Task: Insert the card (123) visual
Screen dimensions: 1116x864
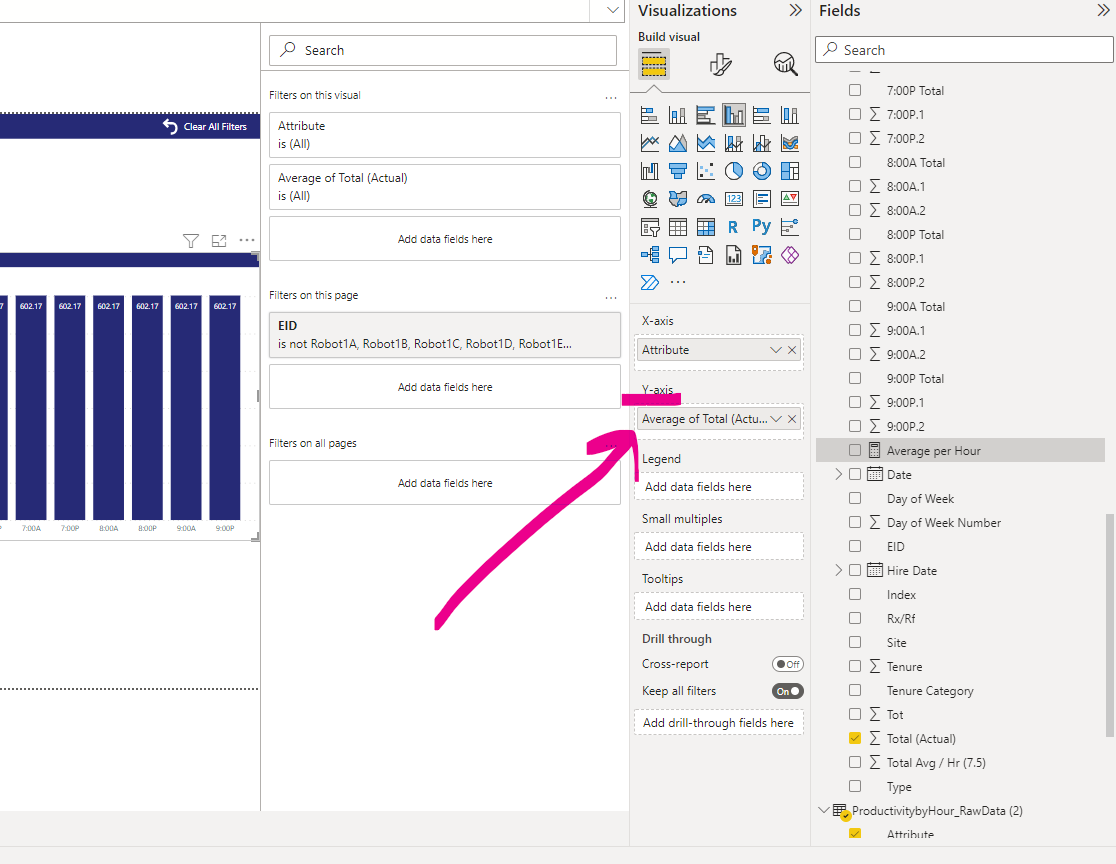Action: 734,199
